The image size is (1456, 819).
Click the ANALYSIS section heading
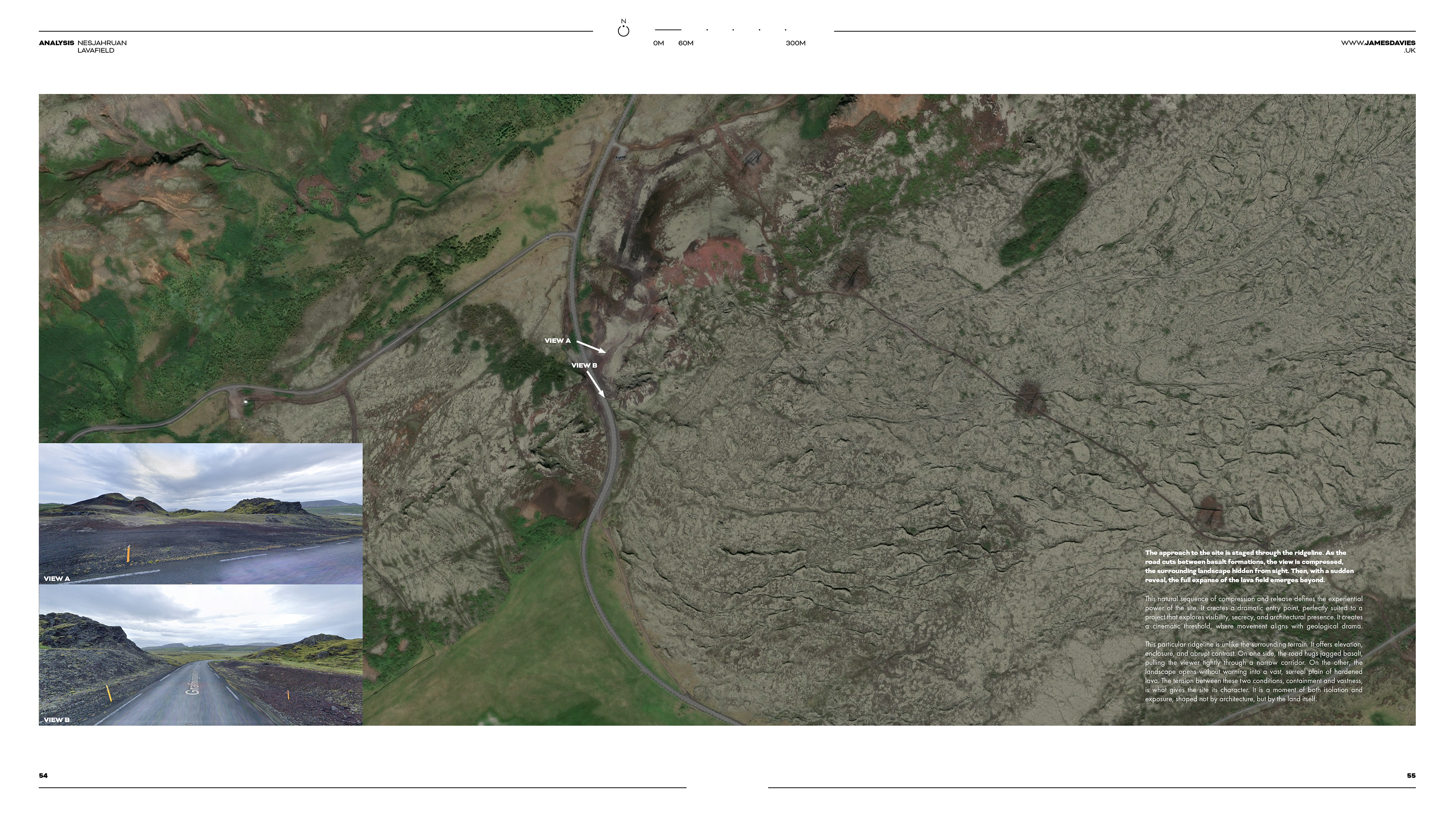[56, 43]
